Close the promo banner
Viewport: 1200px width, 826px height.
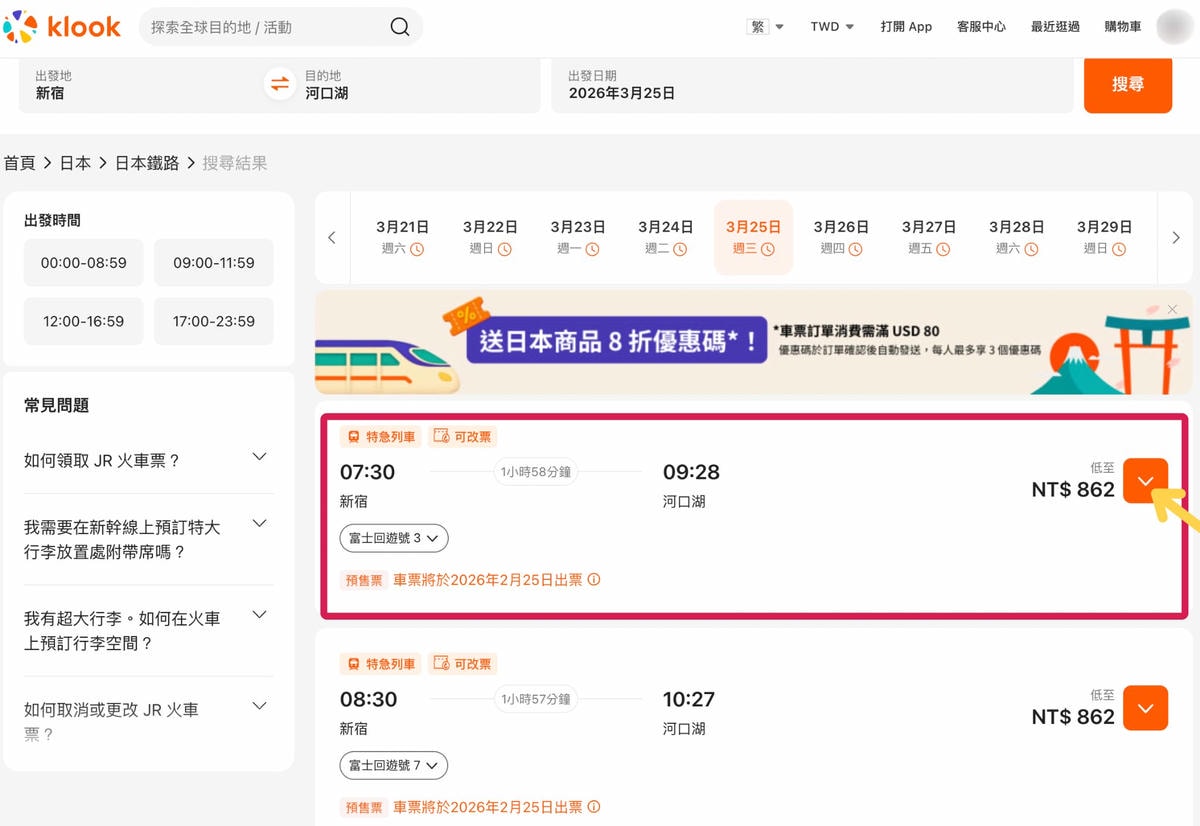point(1172,309)
